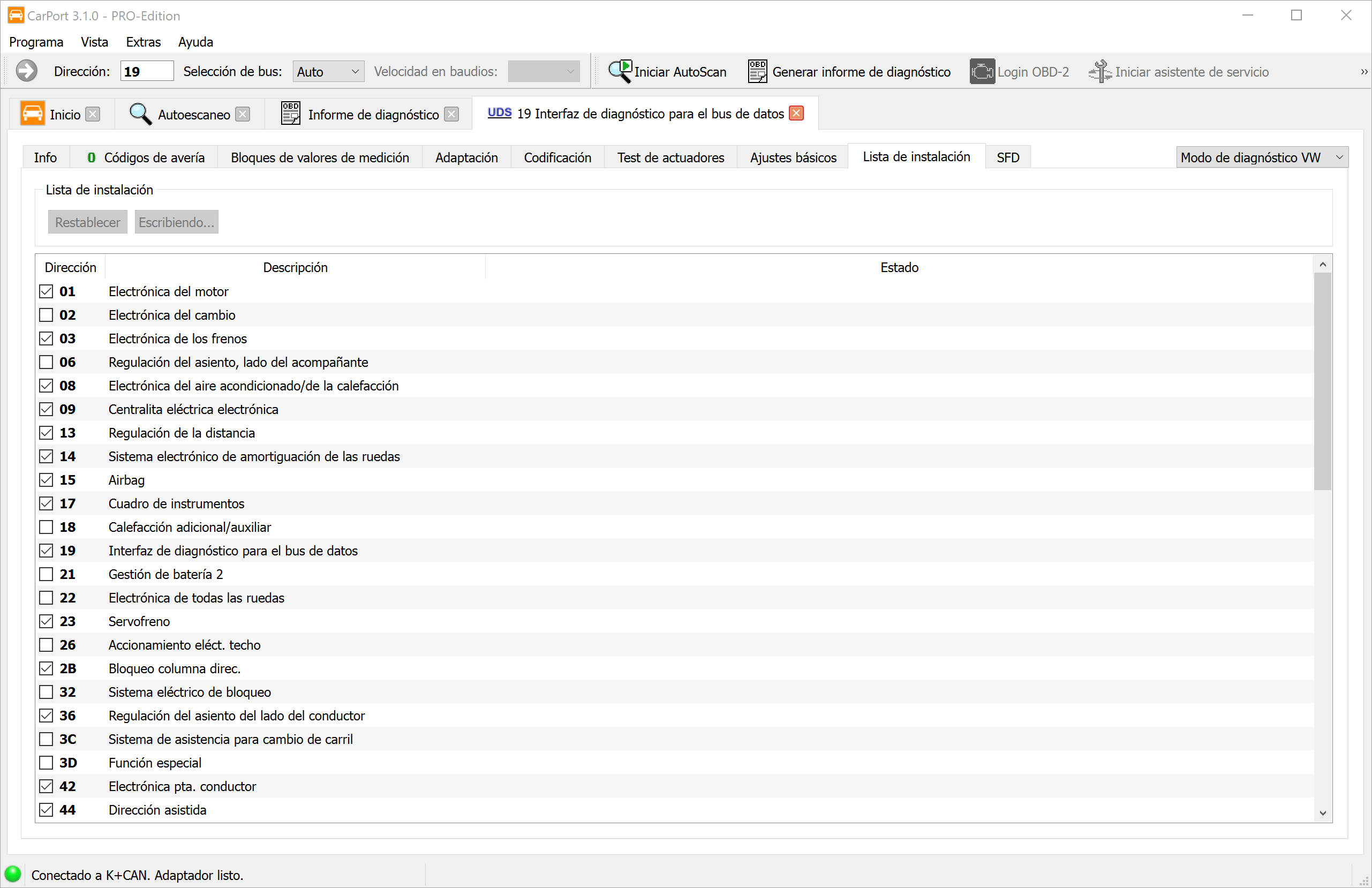The image size is (1372, 888).
Task: Expand the toolbar overflow chevron
Action: (1364, 72)
